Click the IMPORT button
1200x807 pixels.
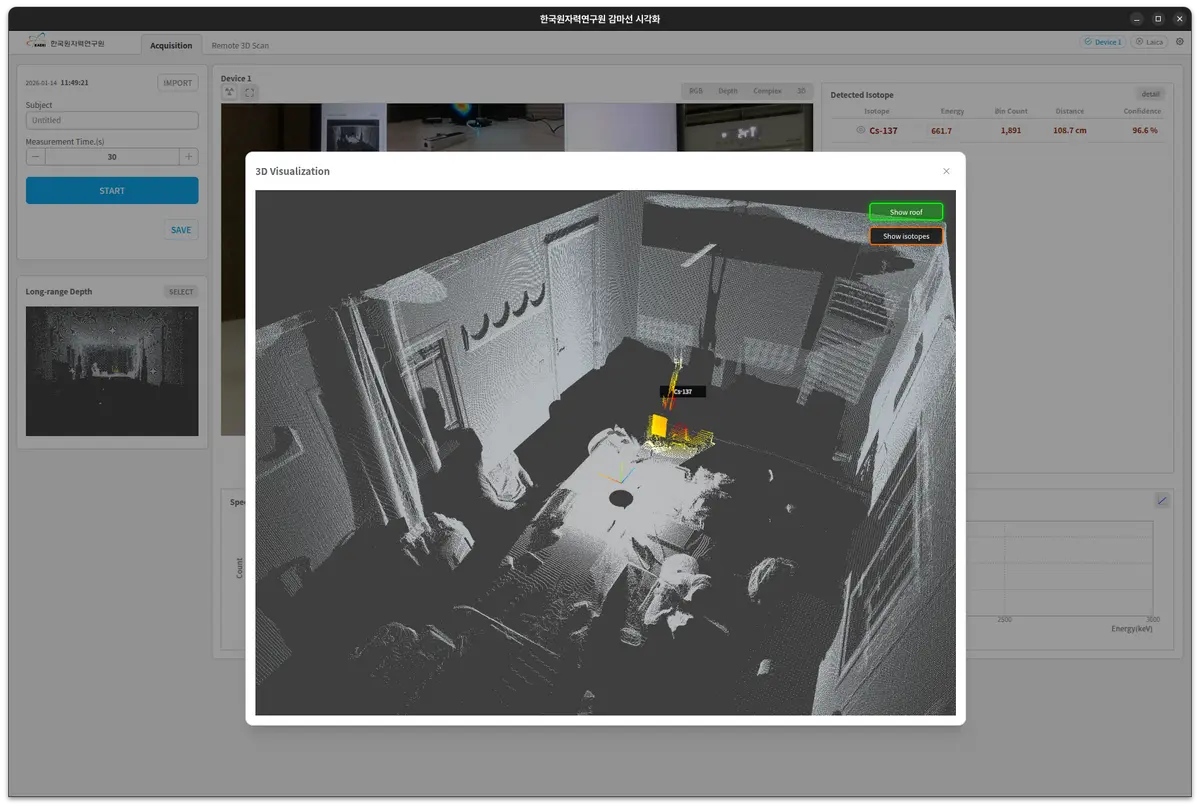click(178, 83)
